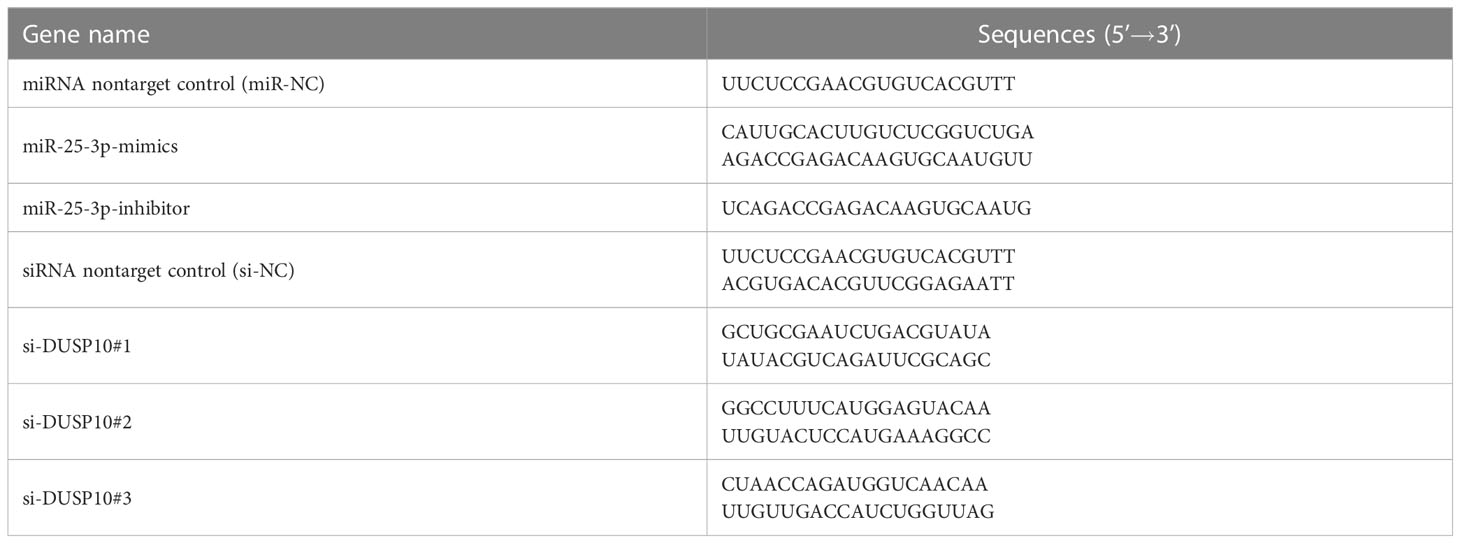The image size is (1460, 543).
Task: Click the miR-NC sequence UUCUCCGAACGUGUCACGUTT
Action: 868,84
